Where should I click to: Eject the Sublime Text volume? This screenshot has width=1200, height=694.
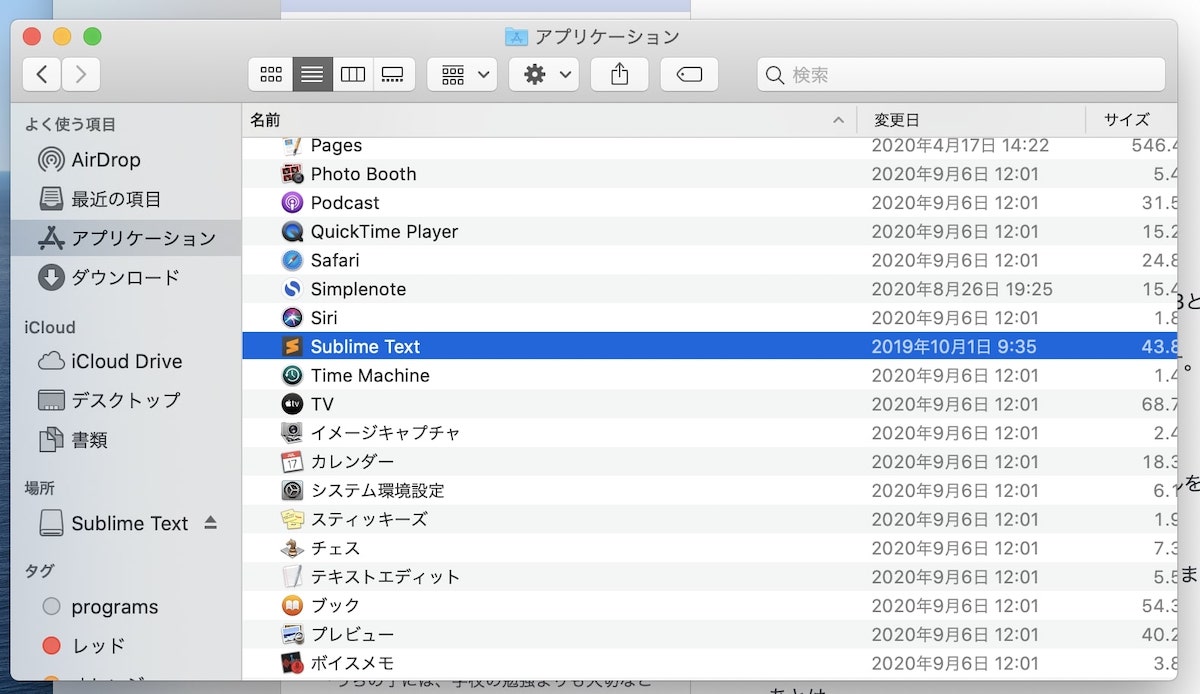coord(210,523)
